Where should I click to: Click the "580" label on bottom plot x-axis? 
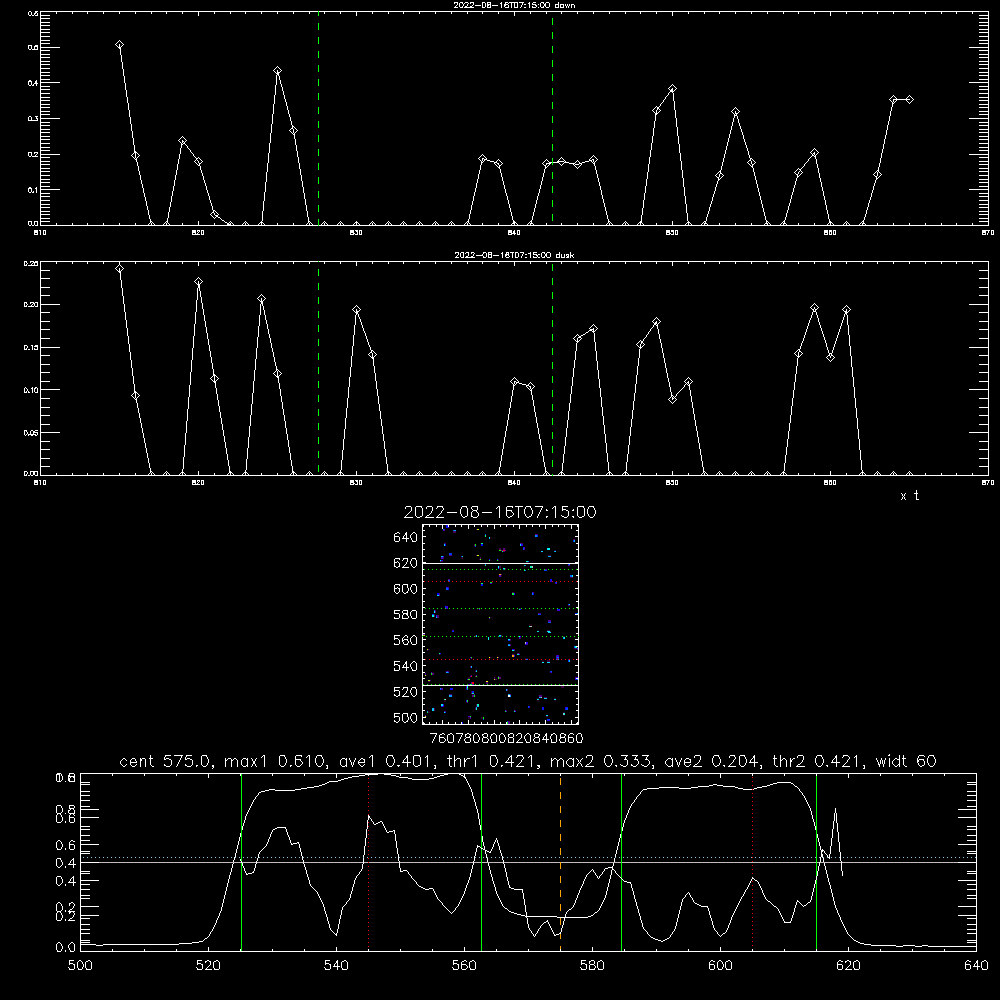pyautogui.click(x=592, y=966)
